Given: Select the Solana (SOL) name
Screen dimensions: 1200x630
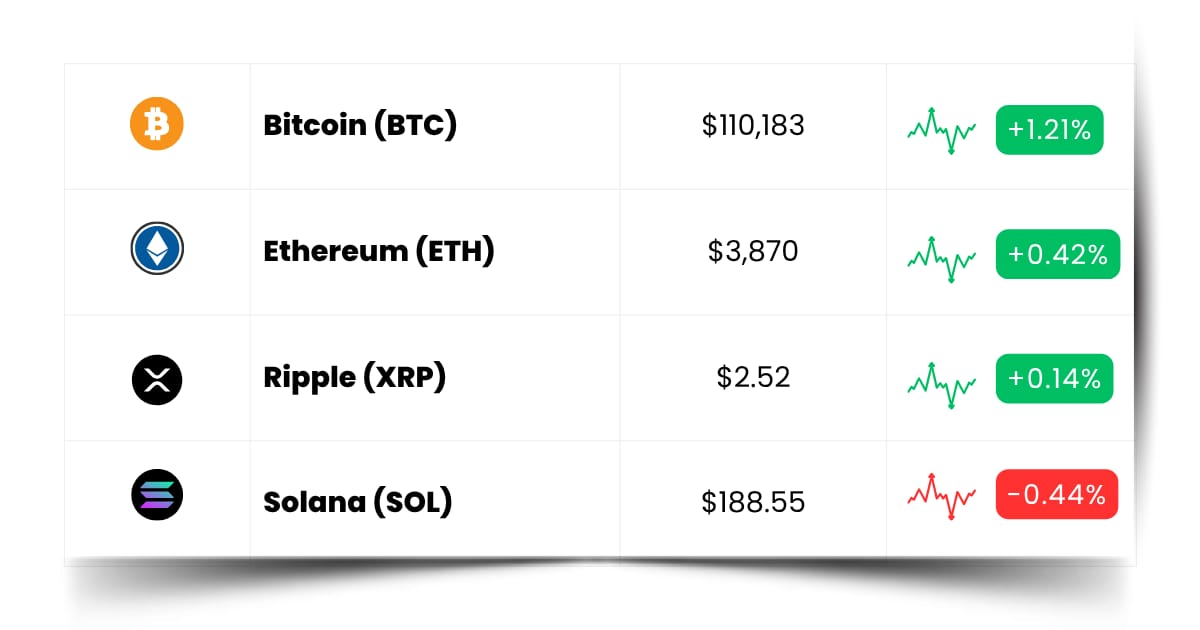Looking at the screenshot, I should coord(357,501).
